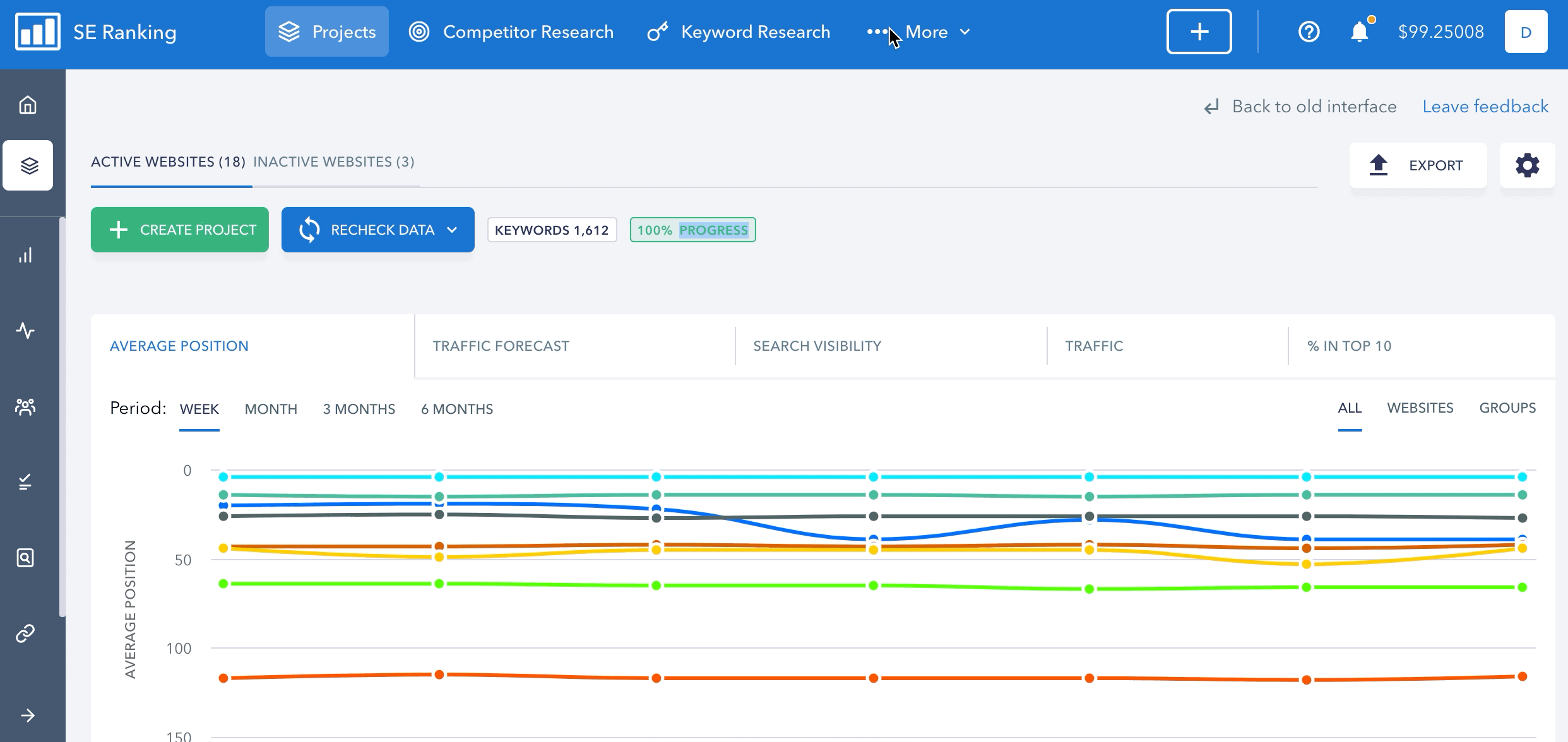Image resolution: width=1568 pixels, height=742 pixels.
Task: Click the notifications bell icon
Action: tap(1360, 32)
